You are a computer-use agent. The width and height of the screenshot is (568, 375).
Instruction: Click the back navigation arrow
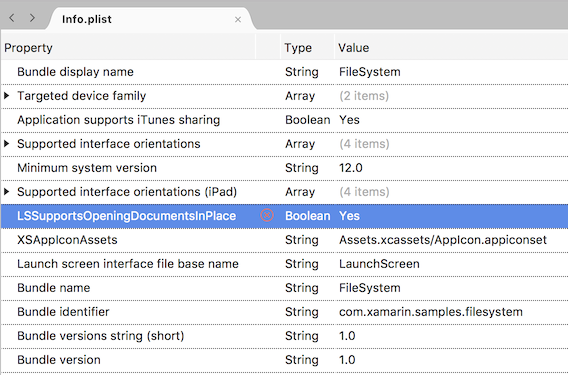(12, 18)
